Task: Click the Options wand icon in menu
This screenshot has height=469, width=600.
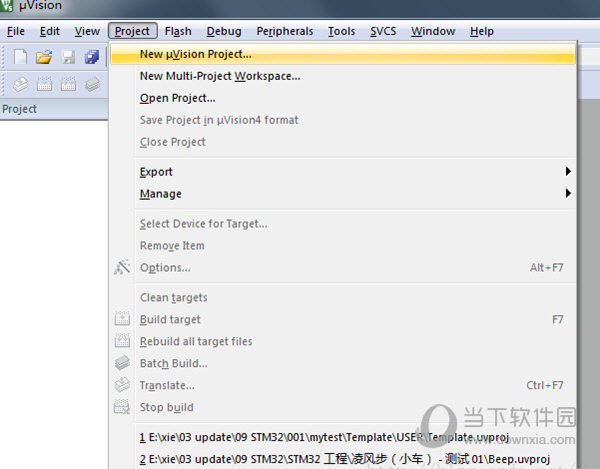Action: (122, 267)
